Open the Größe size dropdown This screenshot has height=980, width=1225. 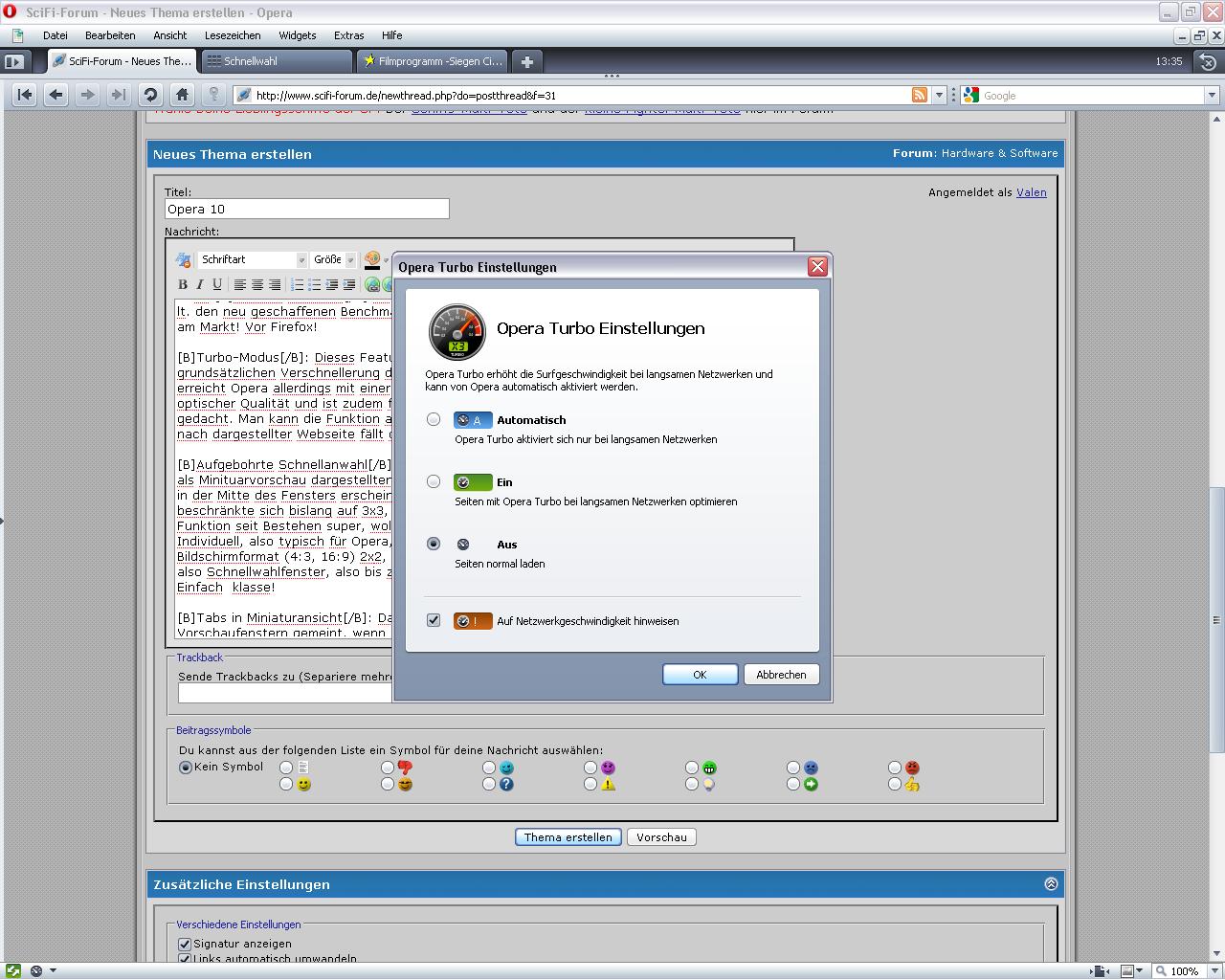(350, 259)
